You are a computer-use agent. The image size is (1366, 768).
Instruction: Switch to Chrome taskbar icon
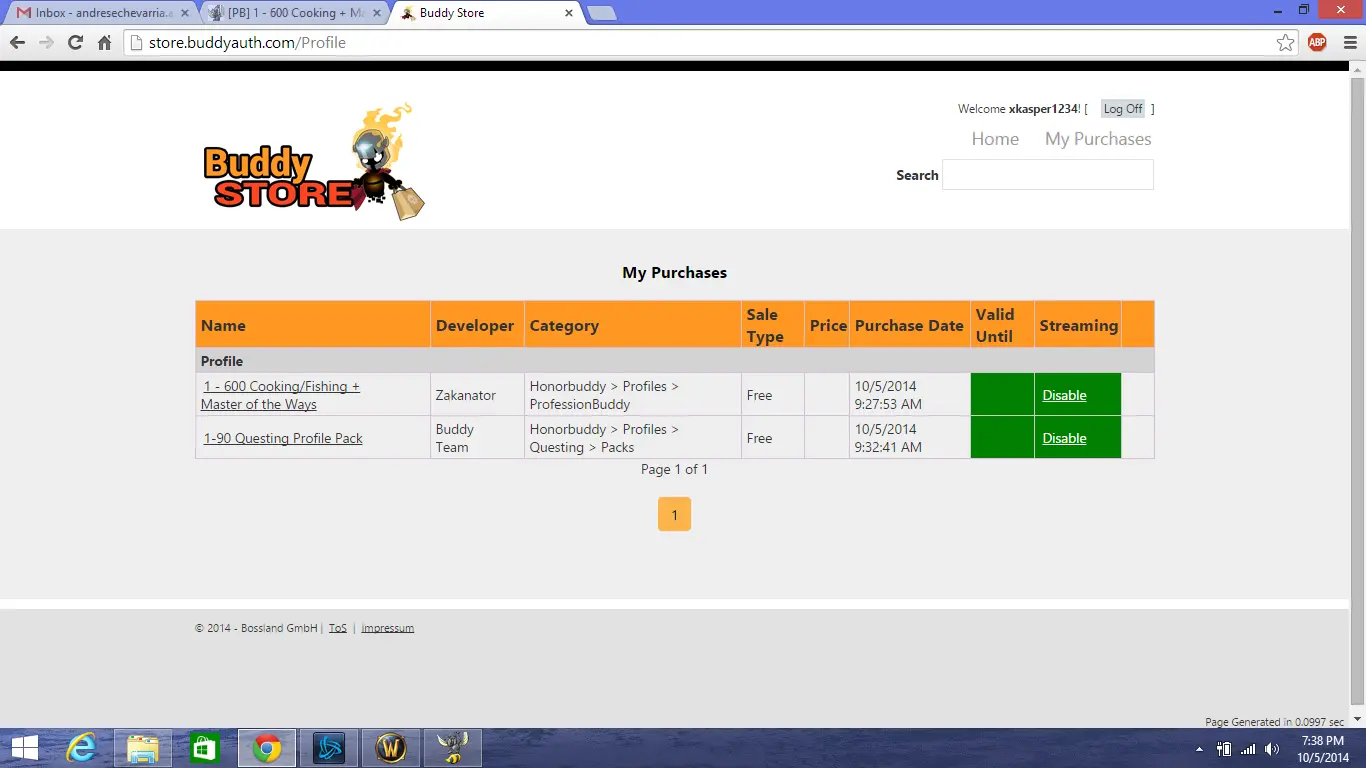click(266, 748)
